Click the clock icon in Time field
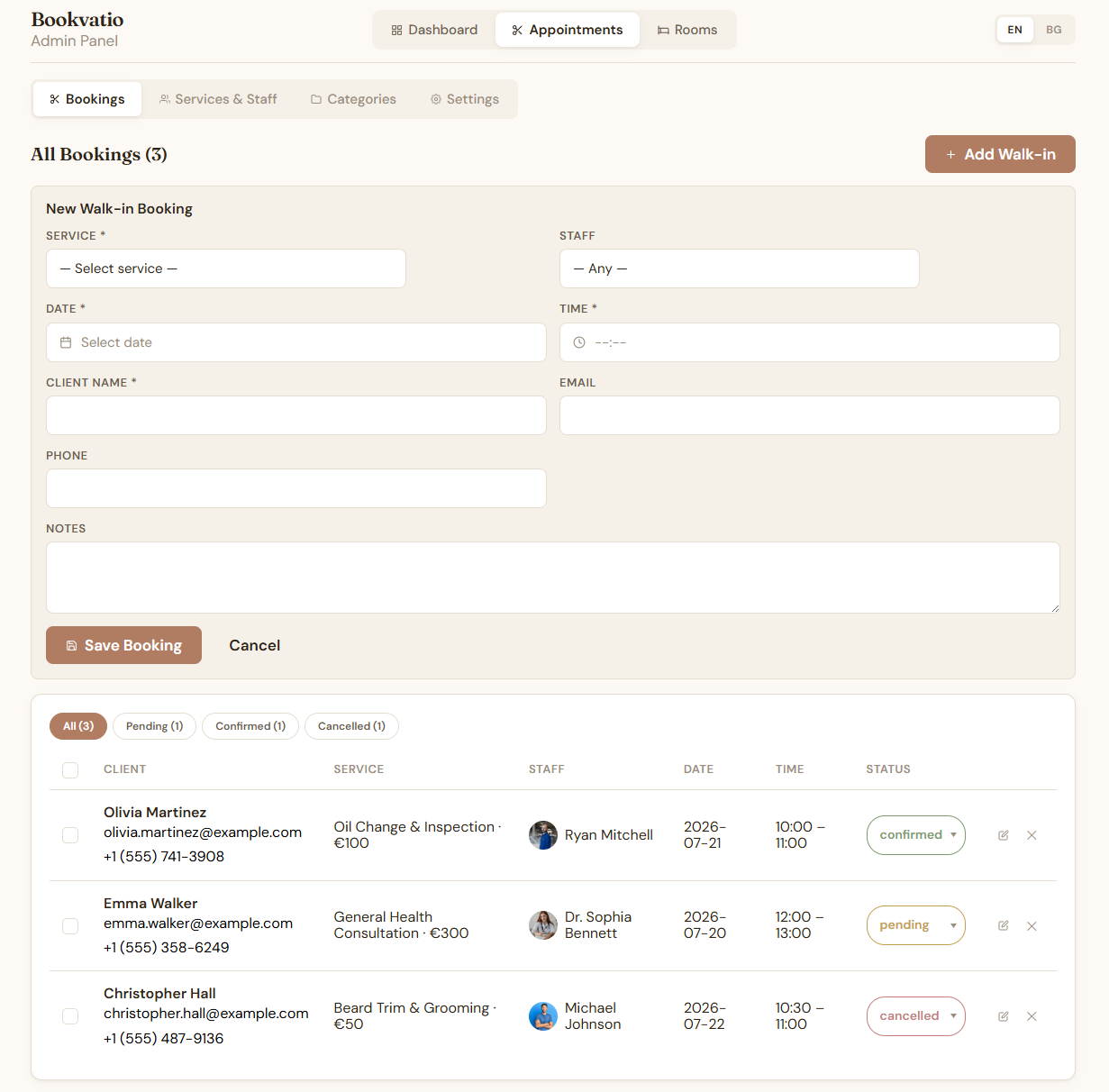This screenshot has height=1092, width=1109. tap(579, 342)
